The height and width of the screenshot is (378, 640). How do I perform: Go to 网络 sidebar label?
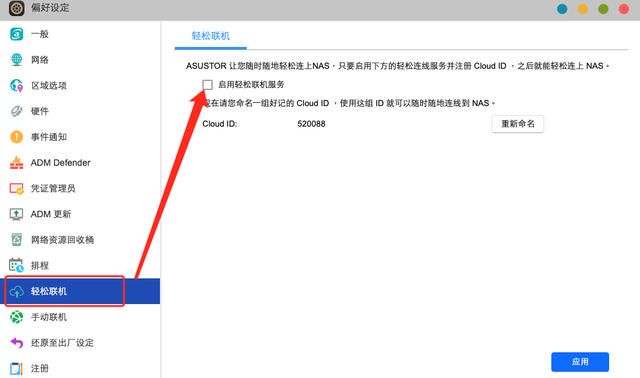(40, 60)
